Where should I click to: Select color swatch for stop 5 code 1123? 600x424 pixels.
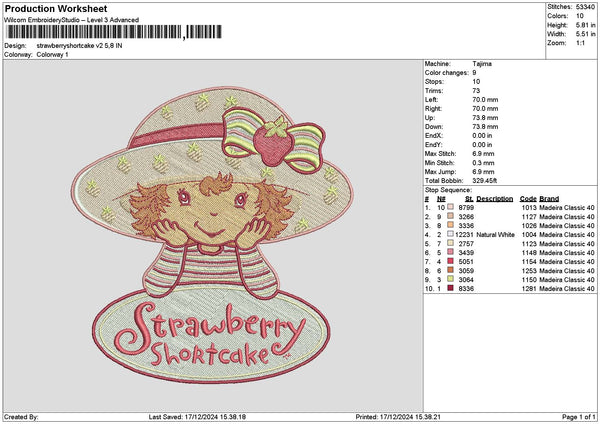tap(450, 243)
